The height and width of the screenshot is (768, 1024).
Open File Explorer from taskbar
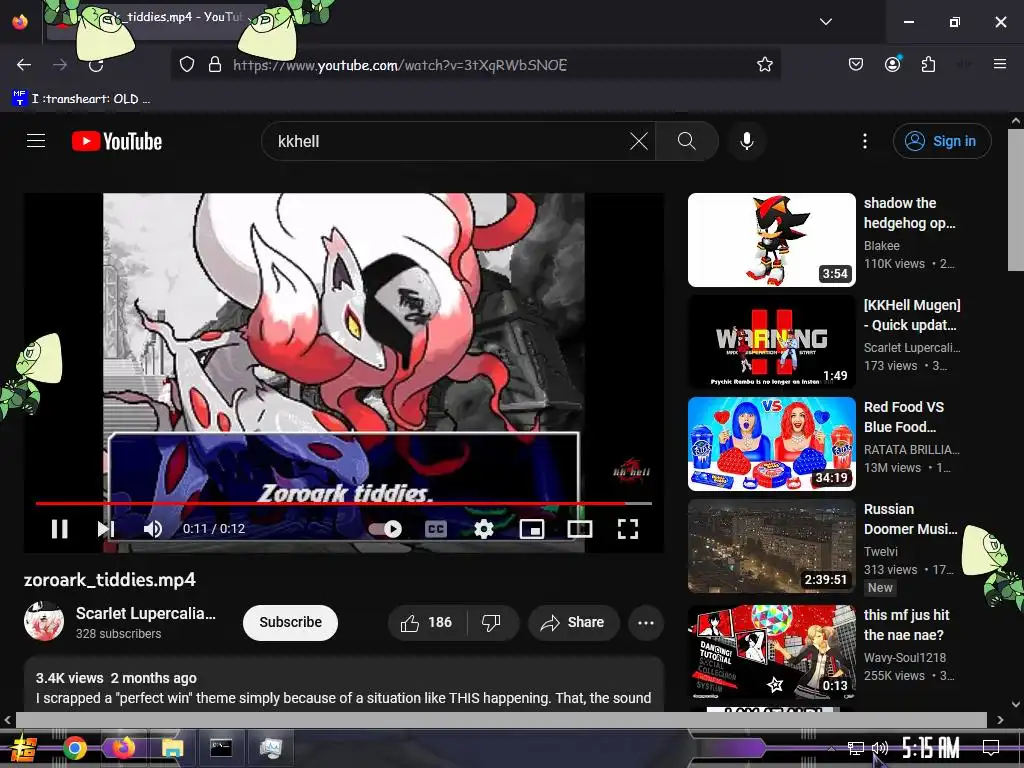[x=172, y=748]
